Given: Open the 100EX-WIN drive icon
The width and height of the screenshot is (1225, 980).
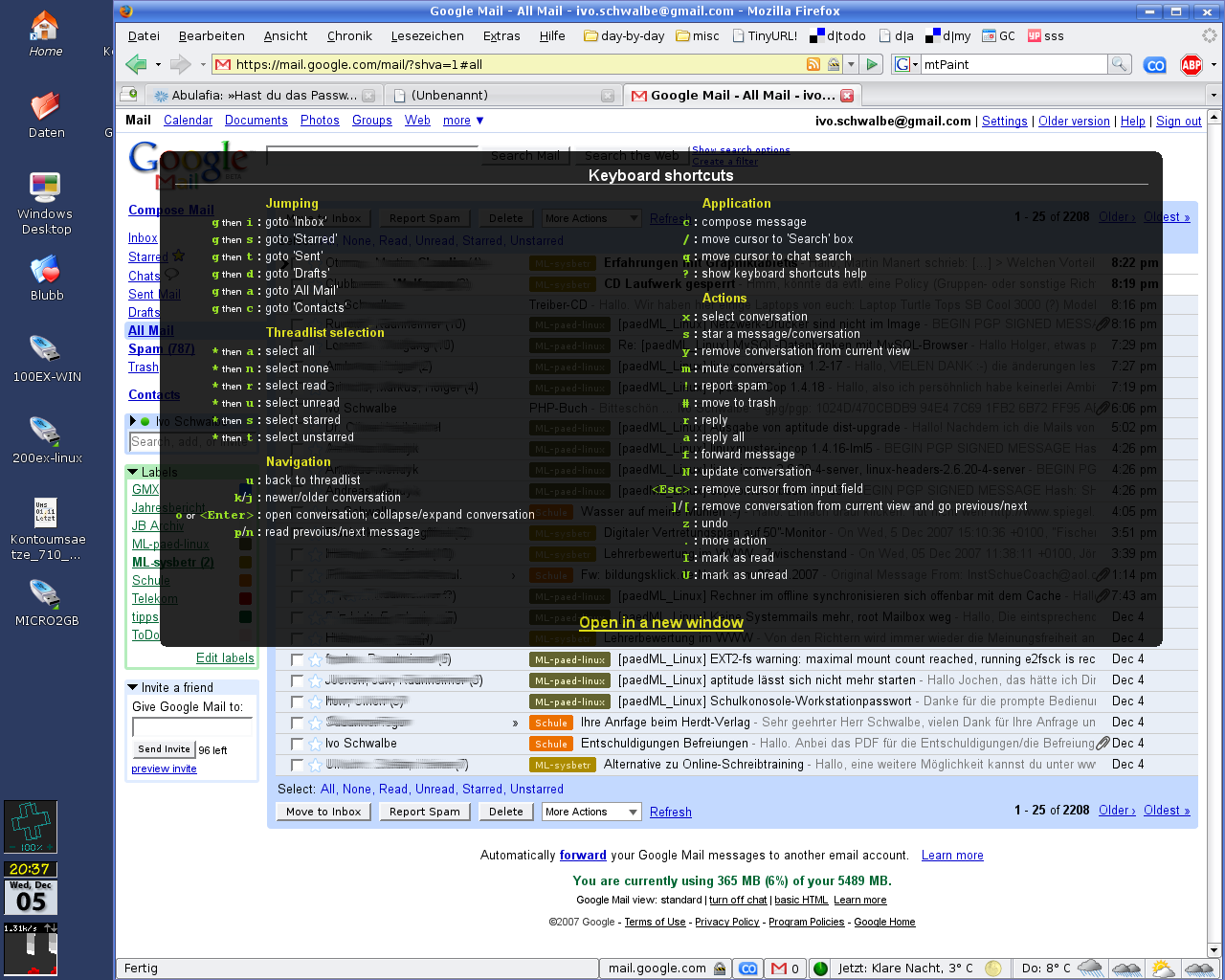Looking at the screenshot, I should 46,359.
